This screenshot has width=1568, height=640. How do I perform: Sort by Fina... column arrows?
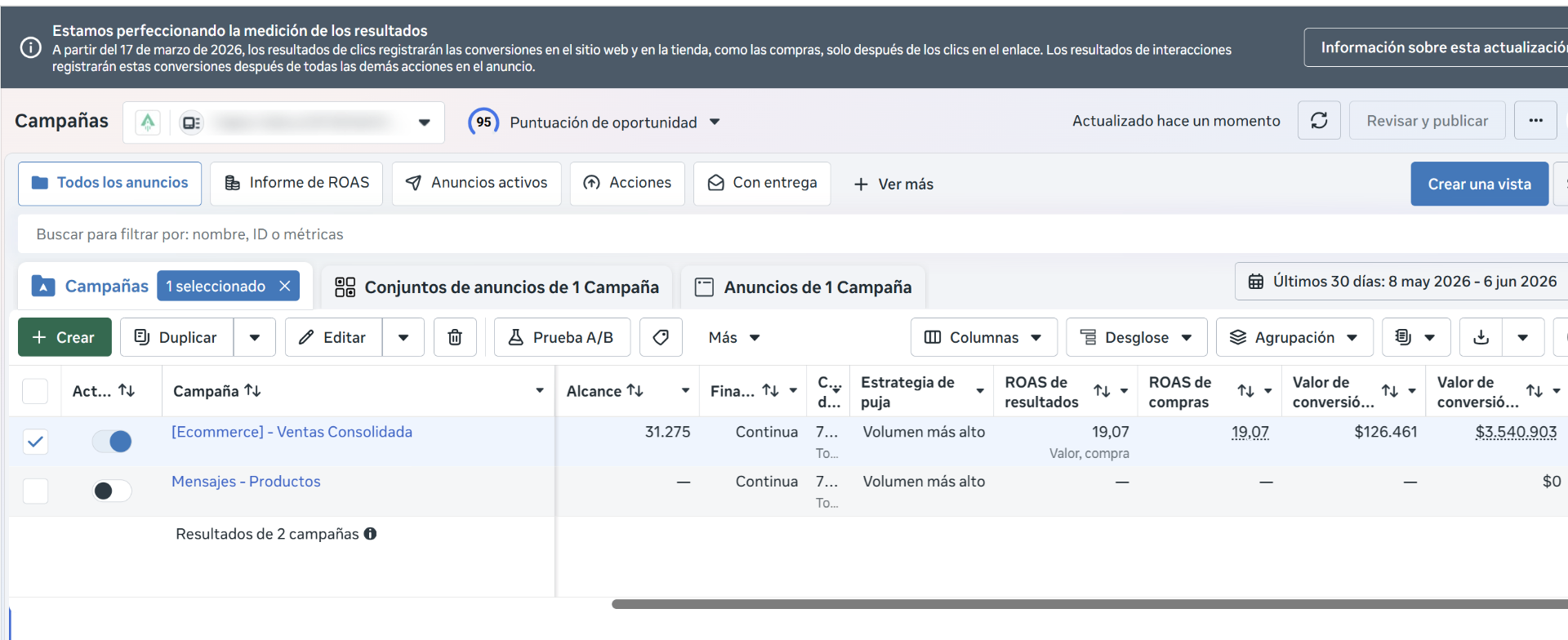pyautogui.click(x=770, y=390)
